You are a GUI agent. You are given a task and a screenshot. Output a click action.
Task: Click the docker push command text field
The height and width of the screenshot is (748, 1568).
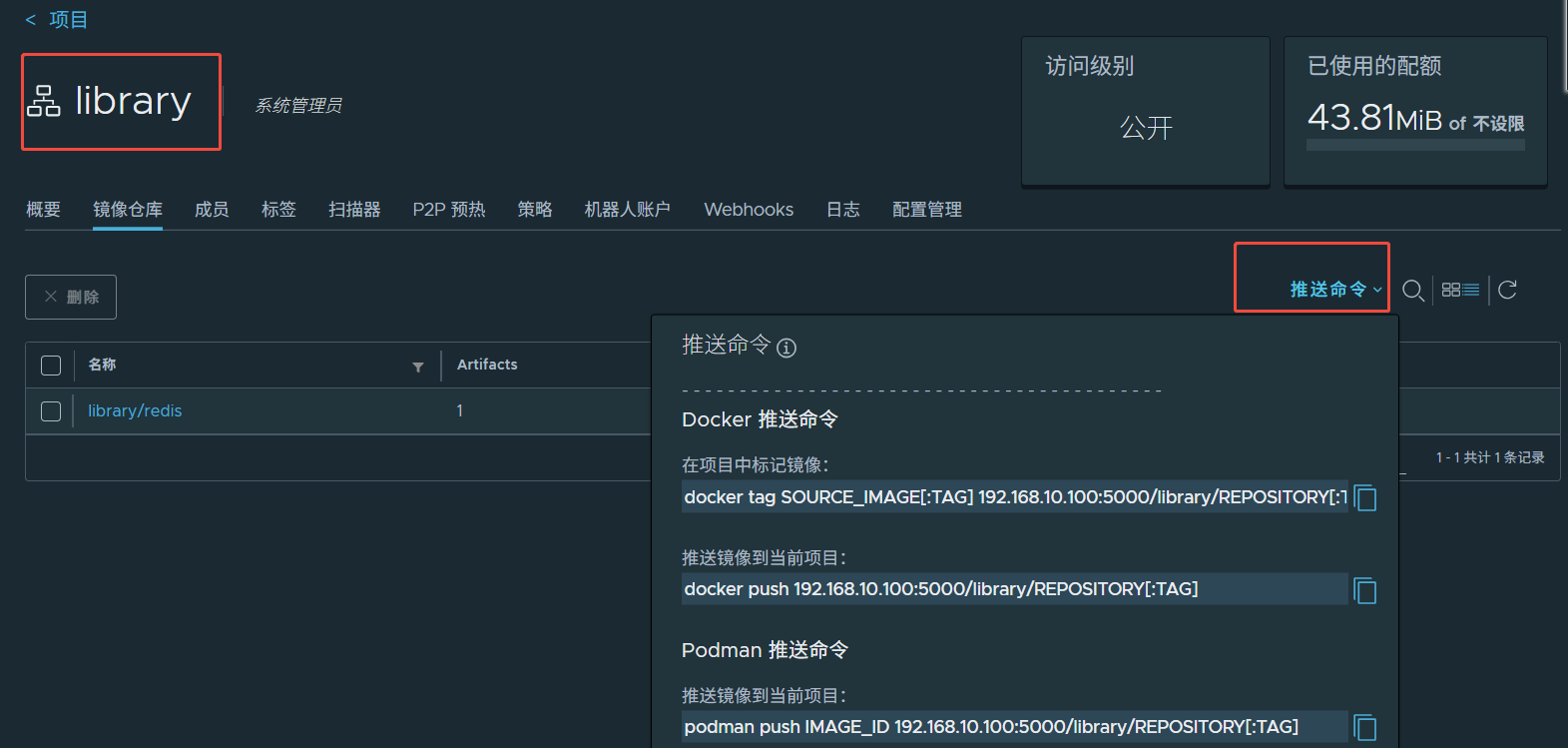coord(1014,588)
